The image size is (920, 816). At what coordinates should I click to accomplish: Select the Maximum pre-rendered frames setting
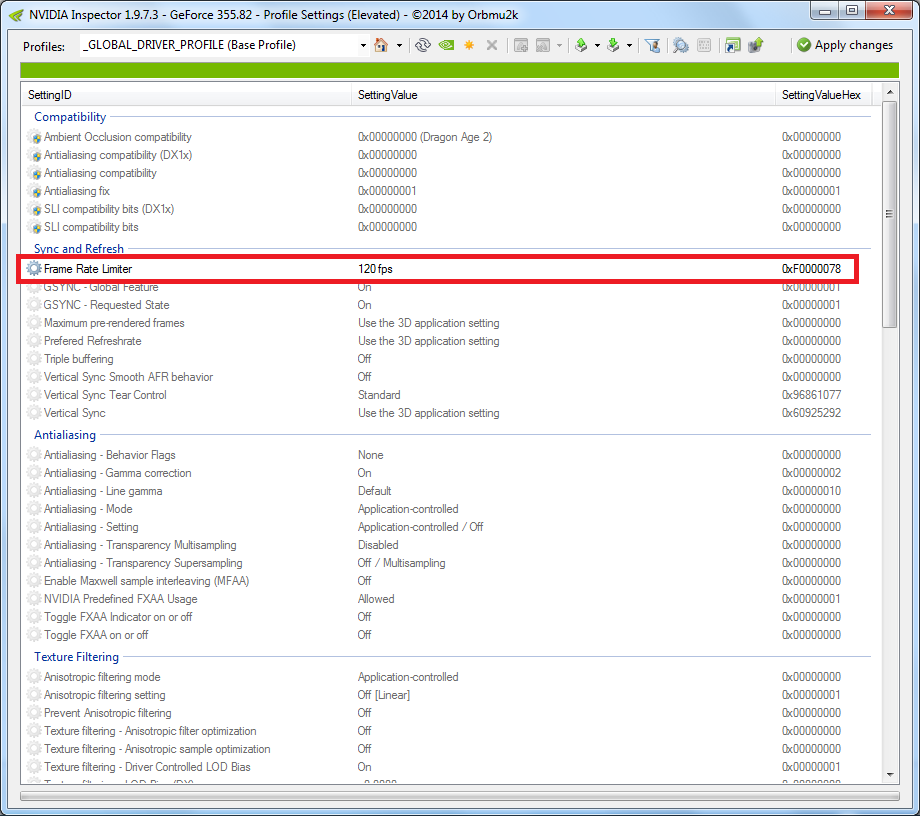[x=114, y=323]
